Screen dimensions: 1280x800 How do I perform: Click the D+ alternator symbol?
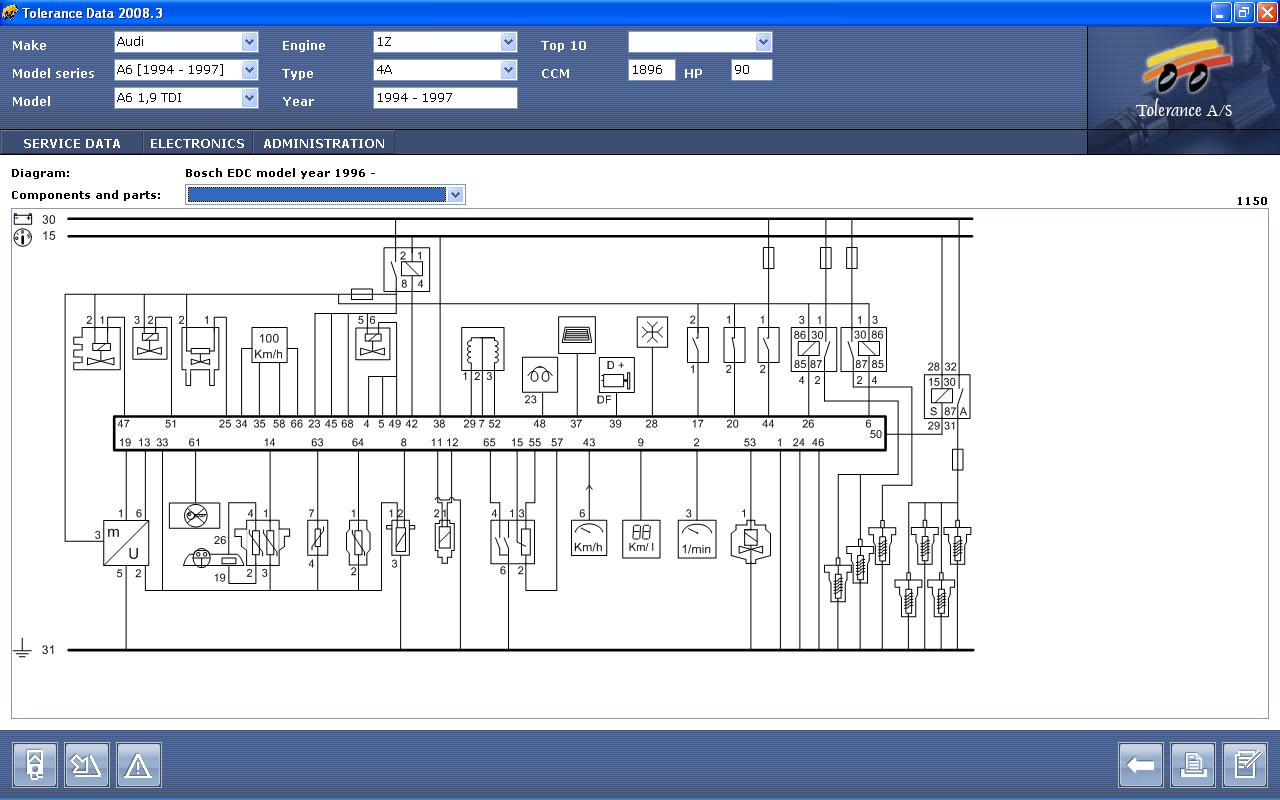point(616,375)
